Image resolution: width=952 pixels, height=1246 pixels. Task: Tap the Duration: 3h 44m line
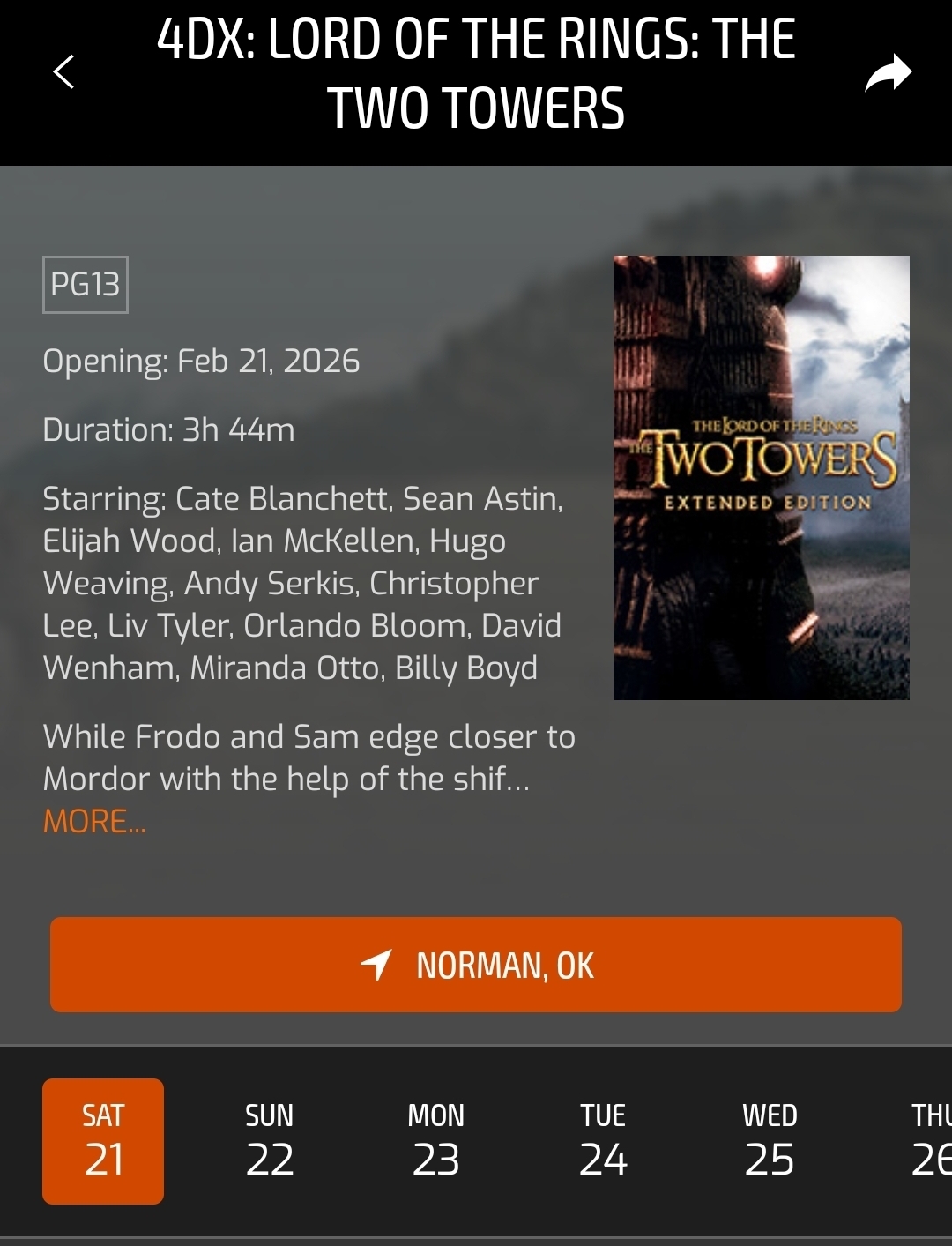(168, 430)
